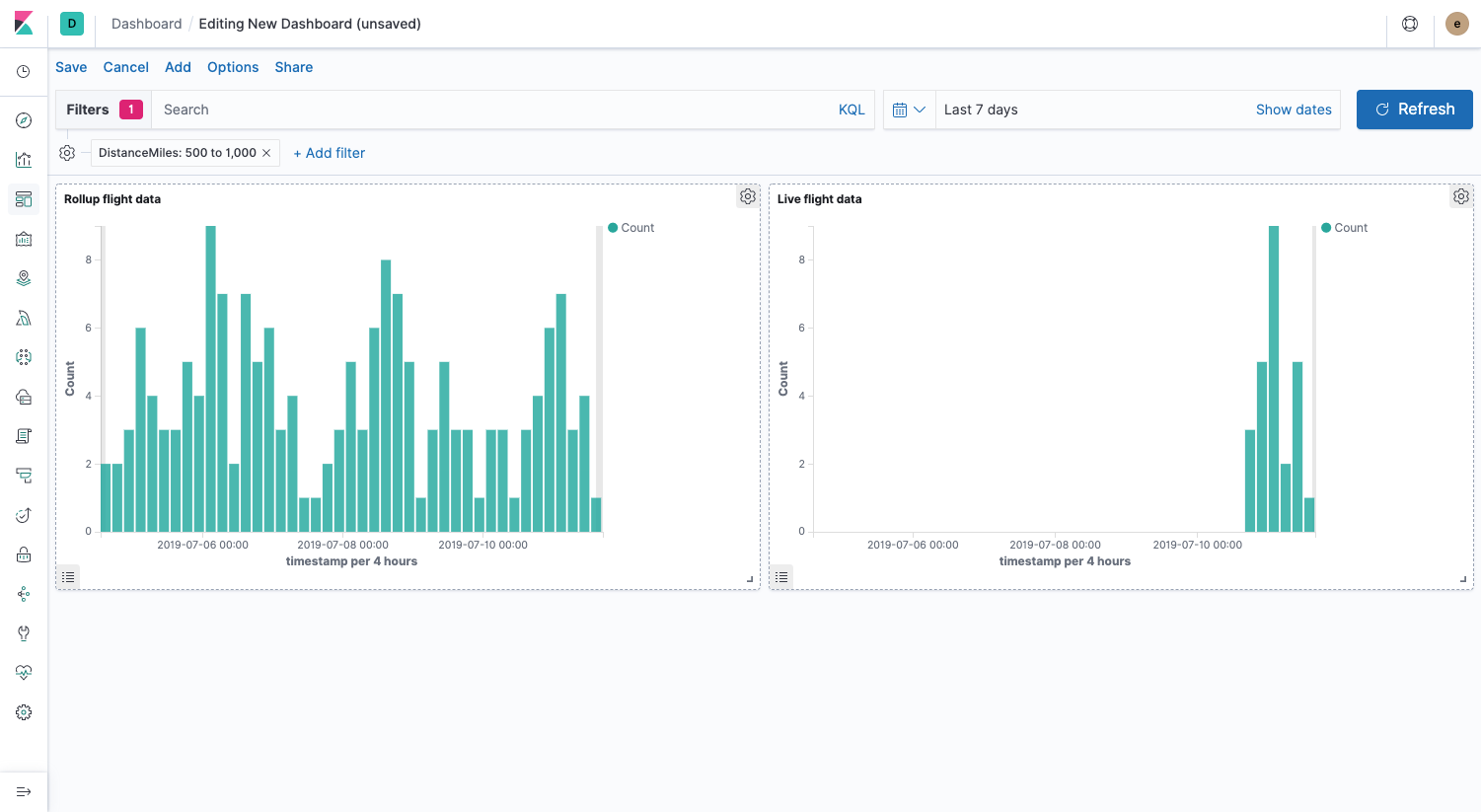Toggle legend on Live flight data panel
Viewport: 1481px width, 812px height.
(x=781, y=577)
